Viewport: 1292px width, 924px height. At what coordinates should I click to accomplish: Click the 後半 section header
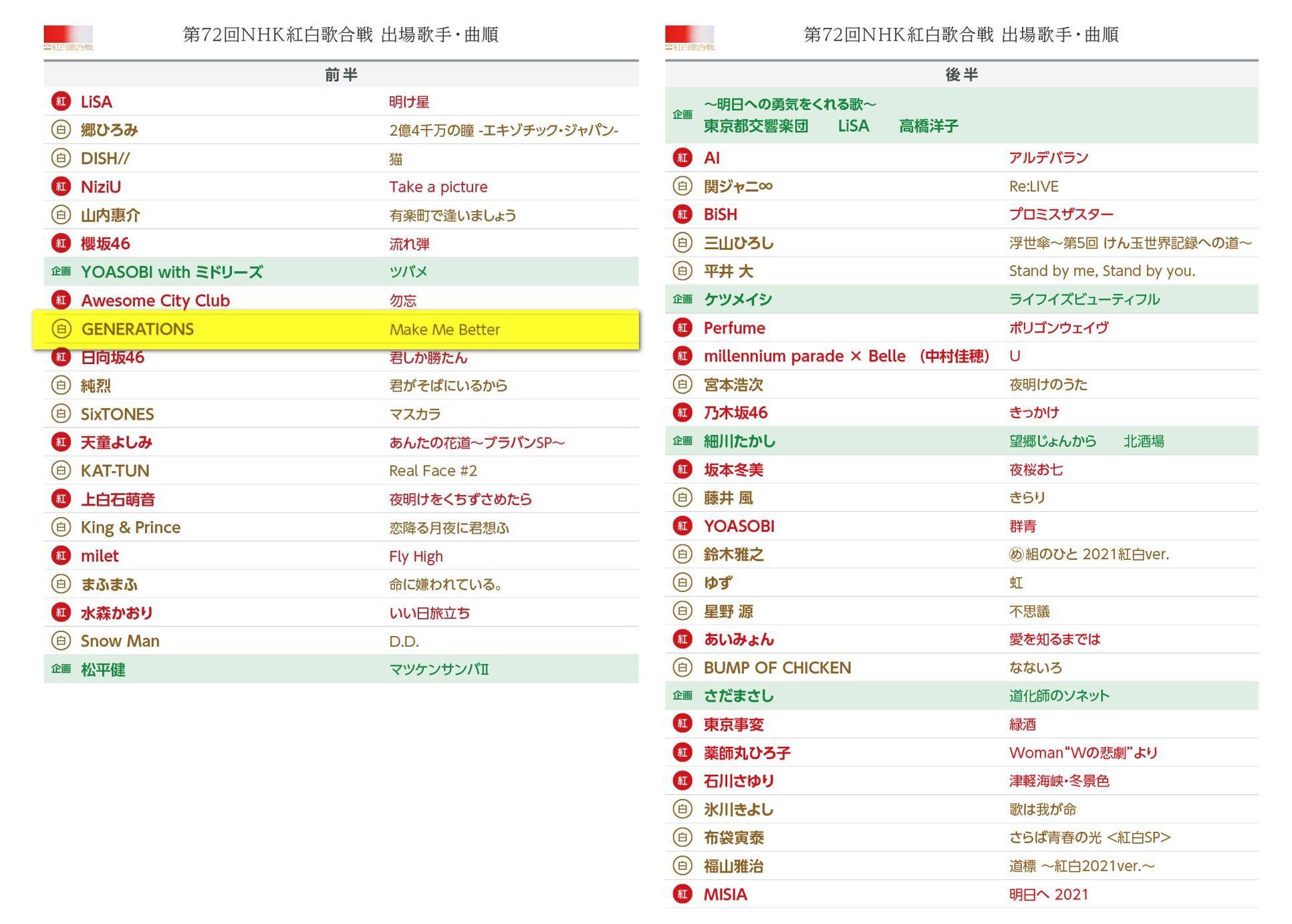(961, 74)
